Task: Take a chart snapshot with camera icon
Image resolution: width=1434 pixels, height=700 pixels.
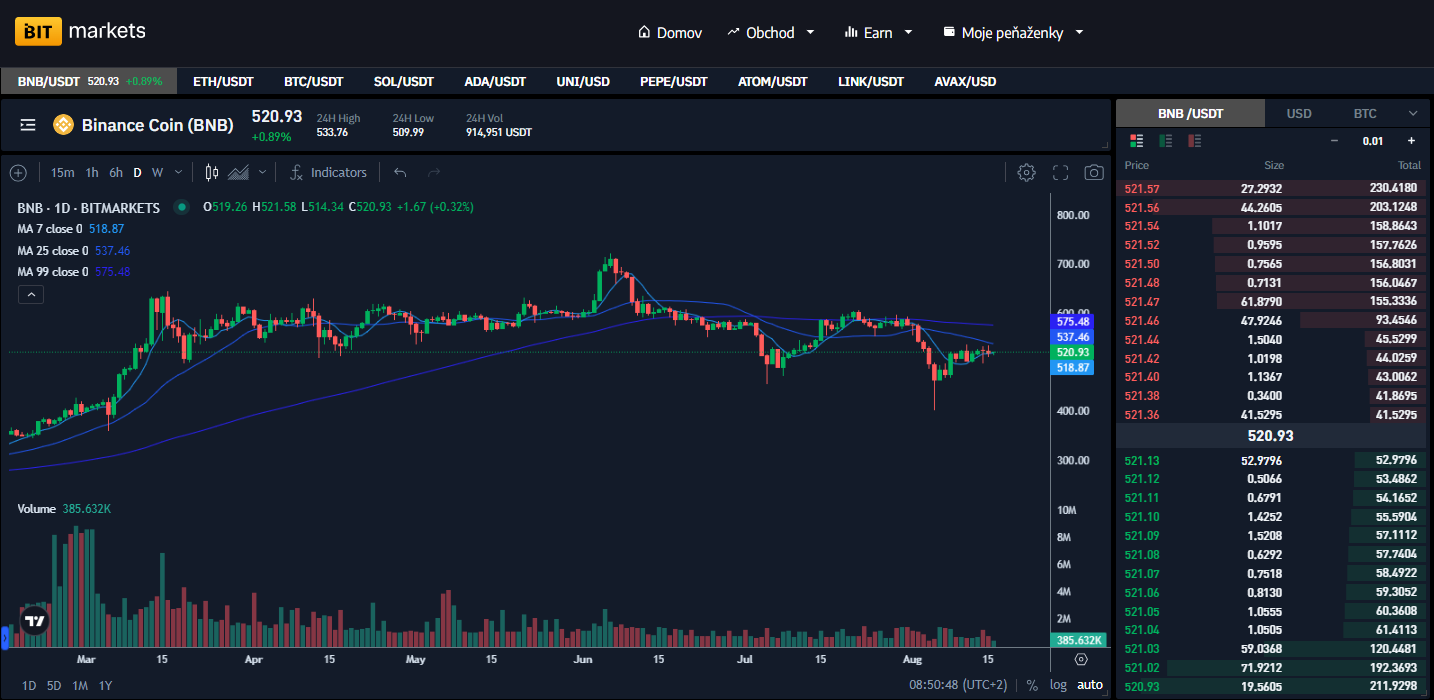Action: tap(1094, 173)
